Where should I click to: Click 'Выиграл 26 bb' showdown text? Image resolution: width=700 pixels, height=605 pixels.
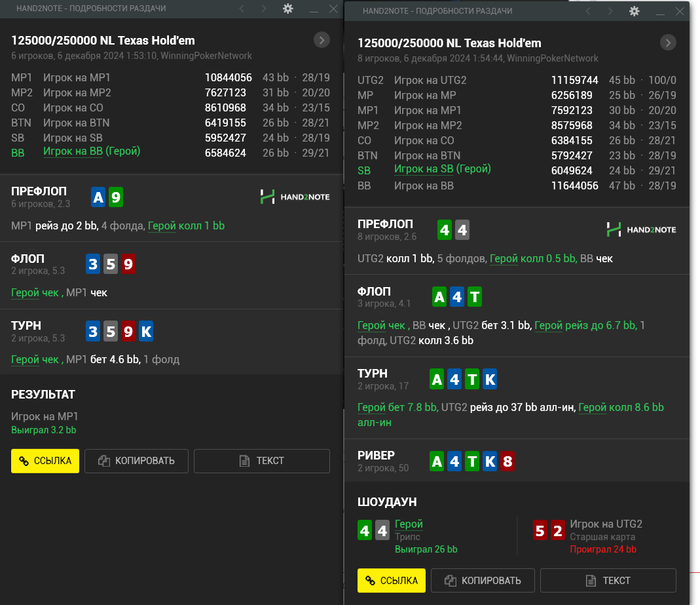tap(426, 550)
